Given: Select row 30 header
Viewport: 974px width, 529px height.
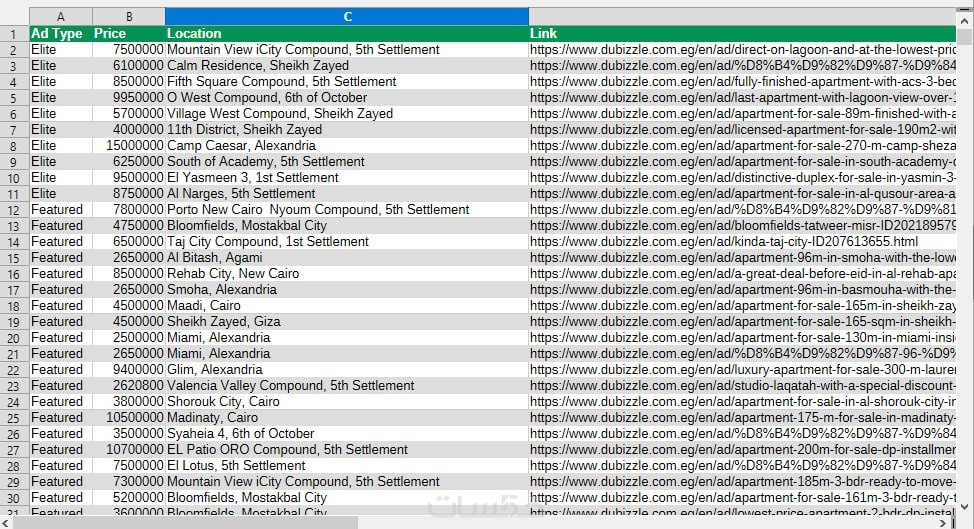Looking at the screenshot, I should coord(14,498).
